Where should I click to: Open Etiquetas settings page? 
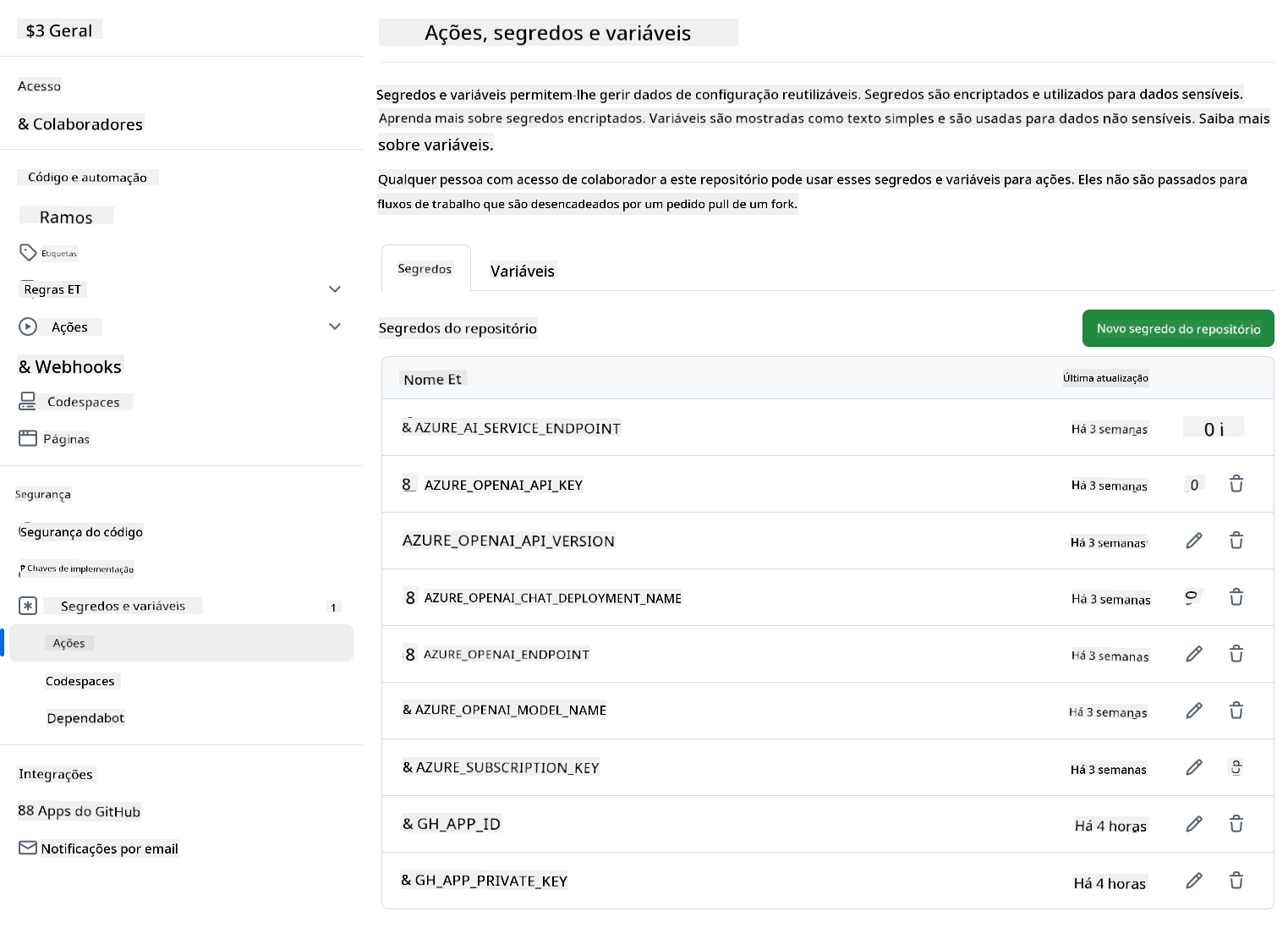pos(59,253)
